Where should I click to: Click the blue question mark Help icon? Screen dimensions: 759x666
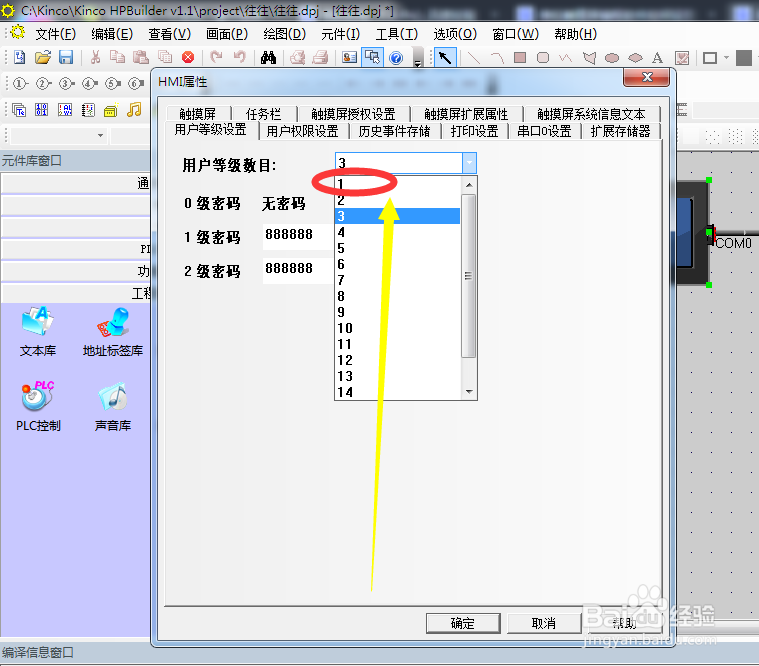(x=396, y=58)
